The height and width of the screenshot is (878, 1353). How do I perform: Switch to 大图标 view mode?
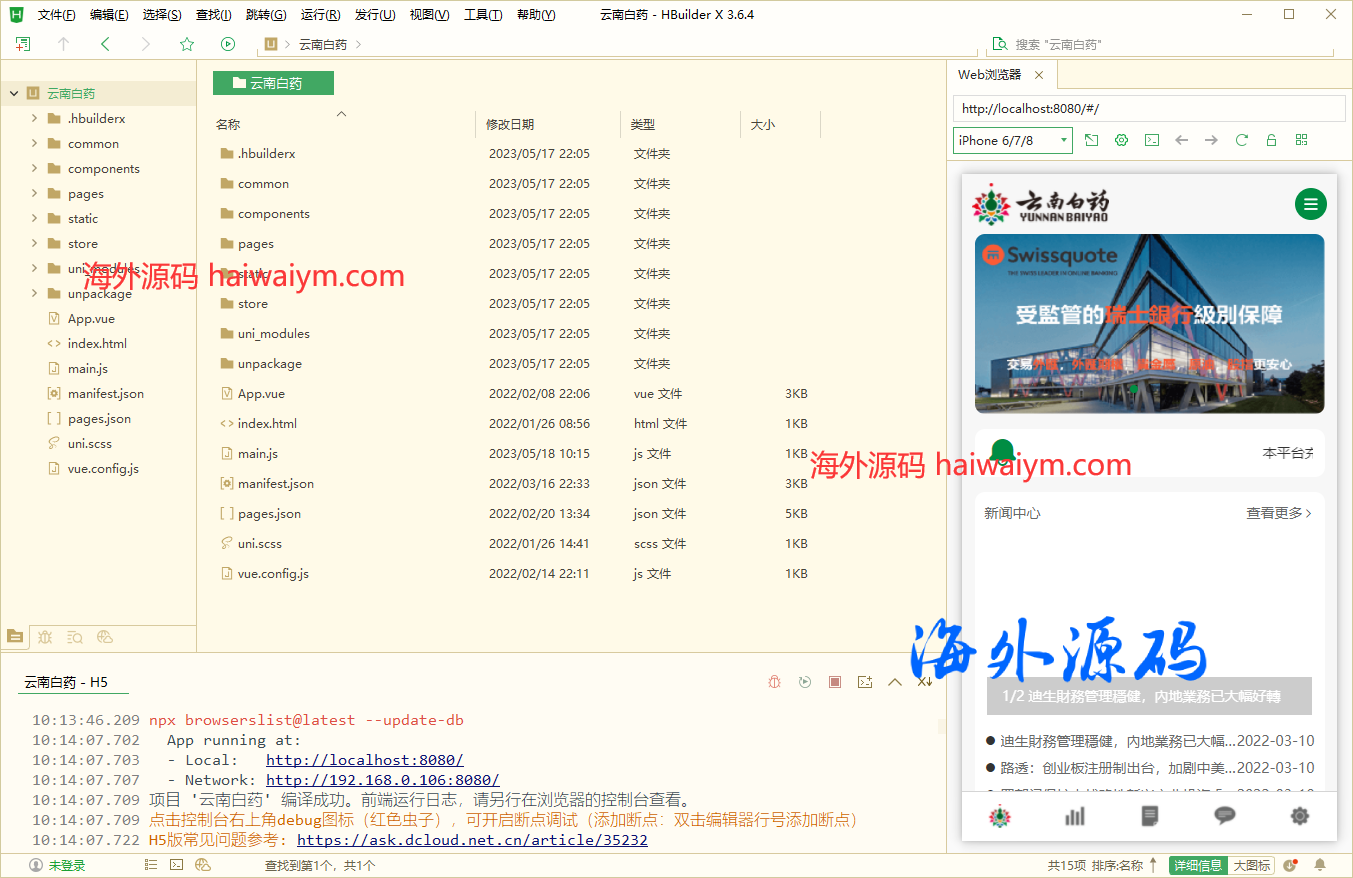pos(1252,865)
